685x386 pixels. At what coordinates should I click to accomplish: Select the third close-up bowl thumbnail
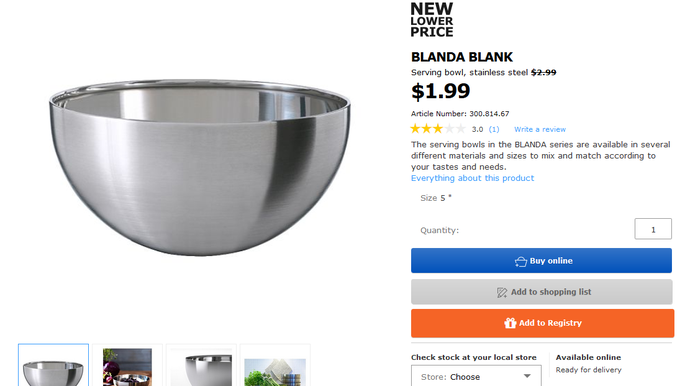coord(201,365)
